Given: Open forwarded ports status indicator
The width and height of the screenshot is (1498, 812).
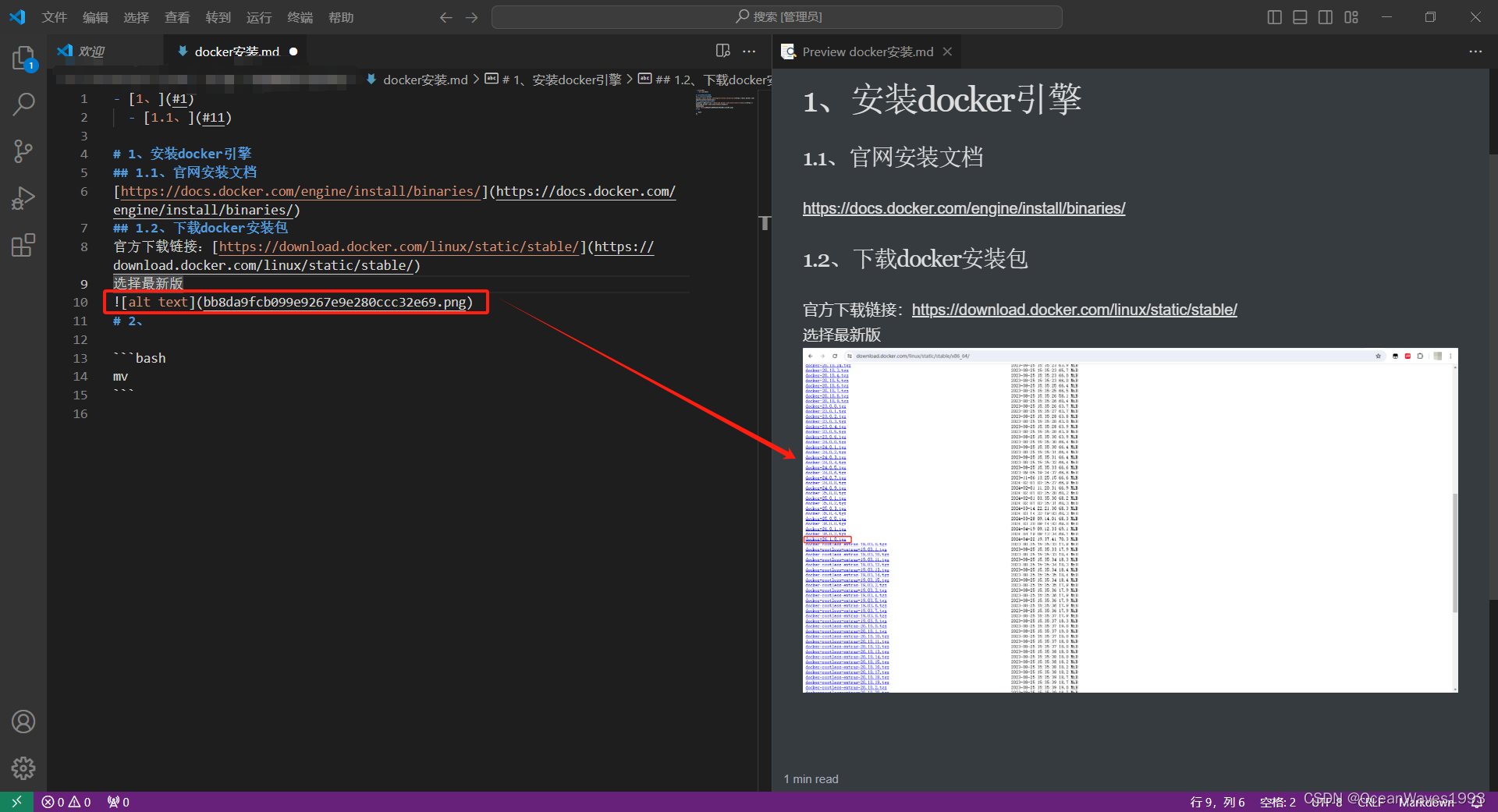Looking at the screenshot, I should (119, 802).
